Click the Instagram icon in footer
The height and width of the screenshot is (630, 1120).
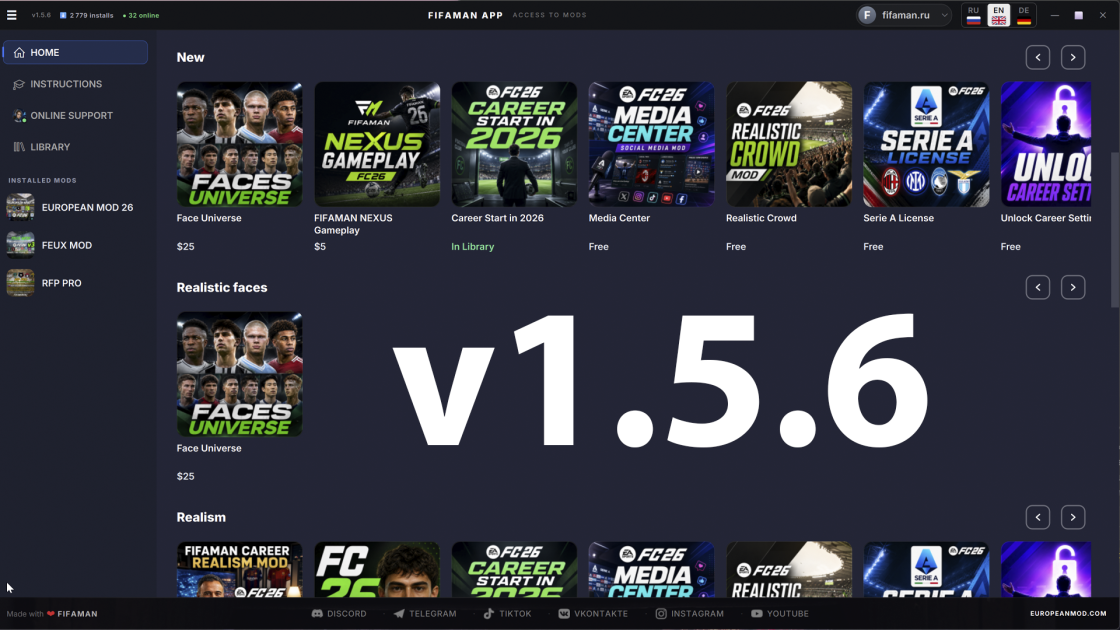[x=661, y=614]
